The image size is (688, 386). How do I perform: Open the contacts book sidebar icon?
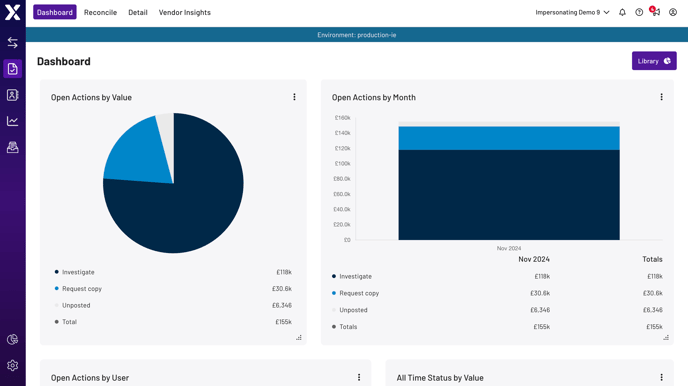click(12, 95)
